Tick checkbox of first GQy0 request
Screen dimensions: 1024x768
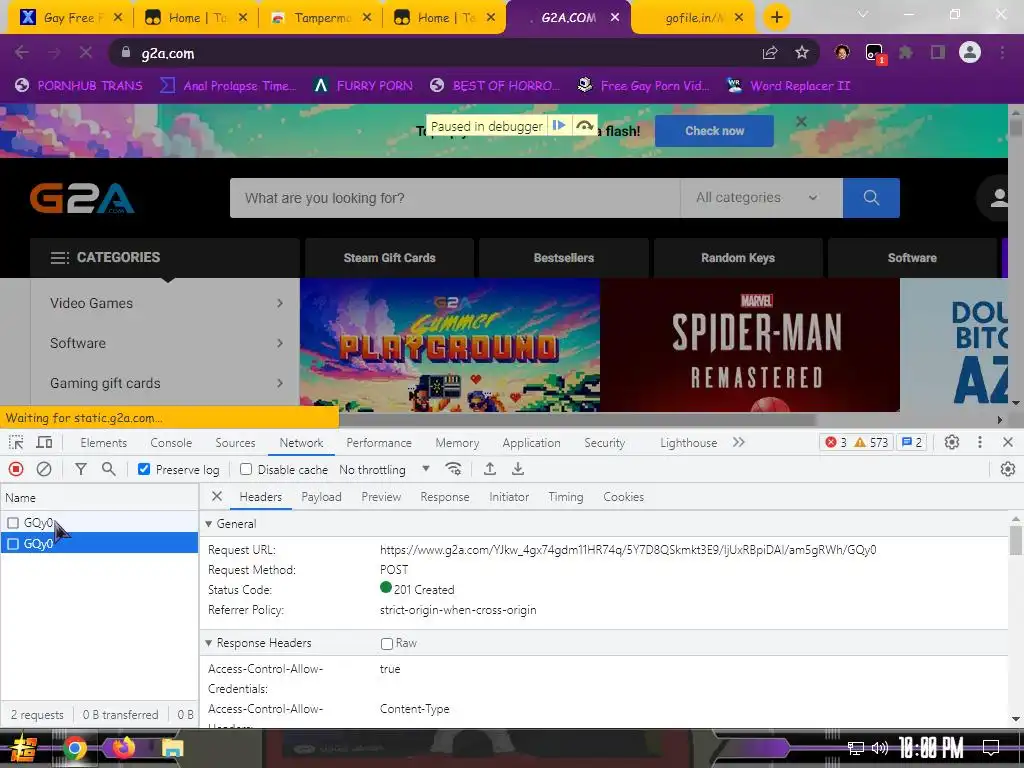(13, 522)
